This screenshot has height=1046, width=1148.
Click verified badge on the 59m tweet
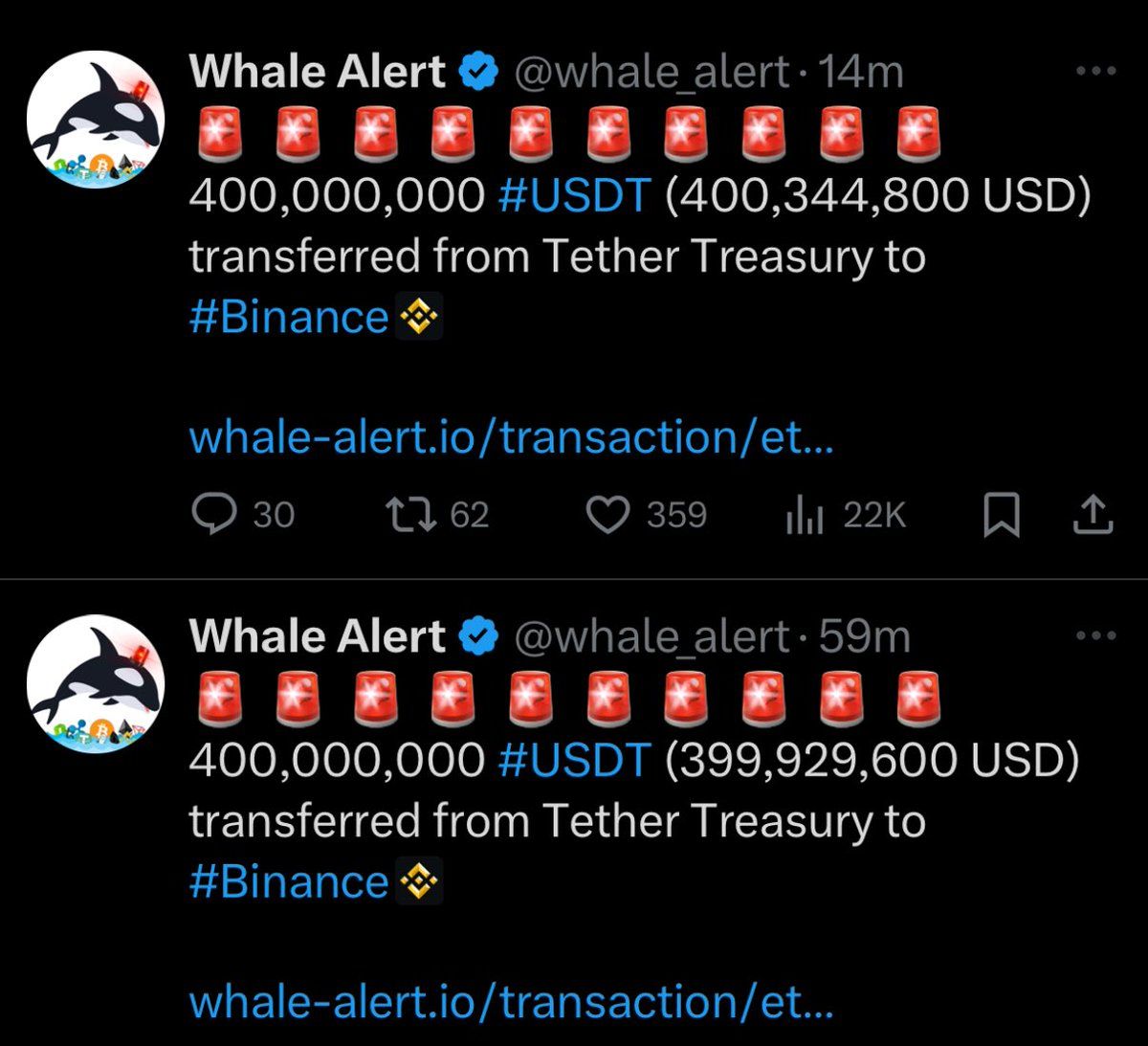click(479, 636)
